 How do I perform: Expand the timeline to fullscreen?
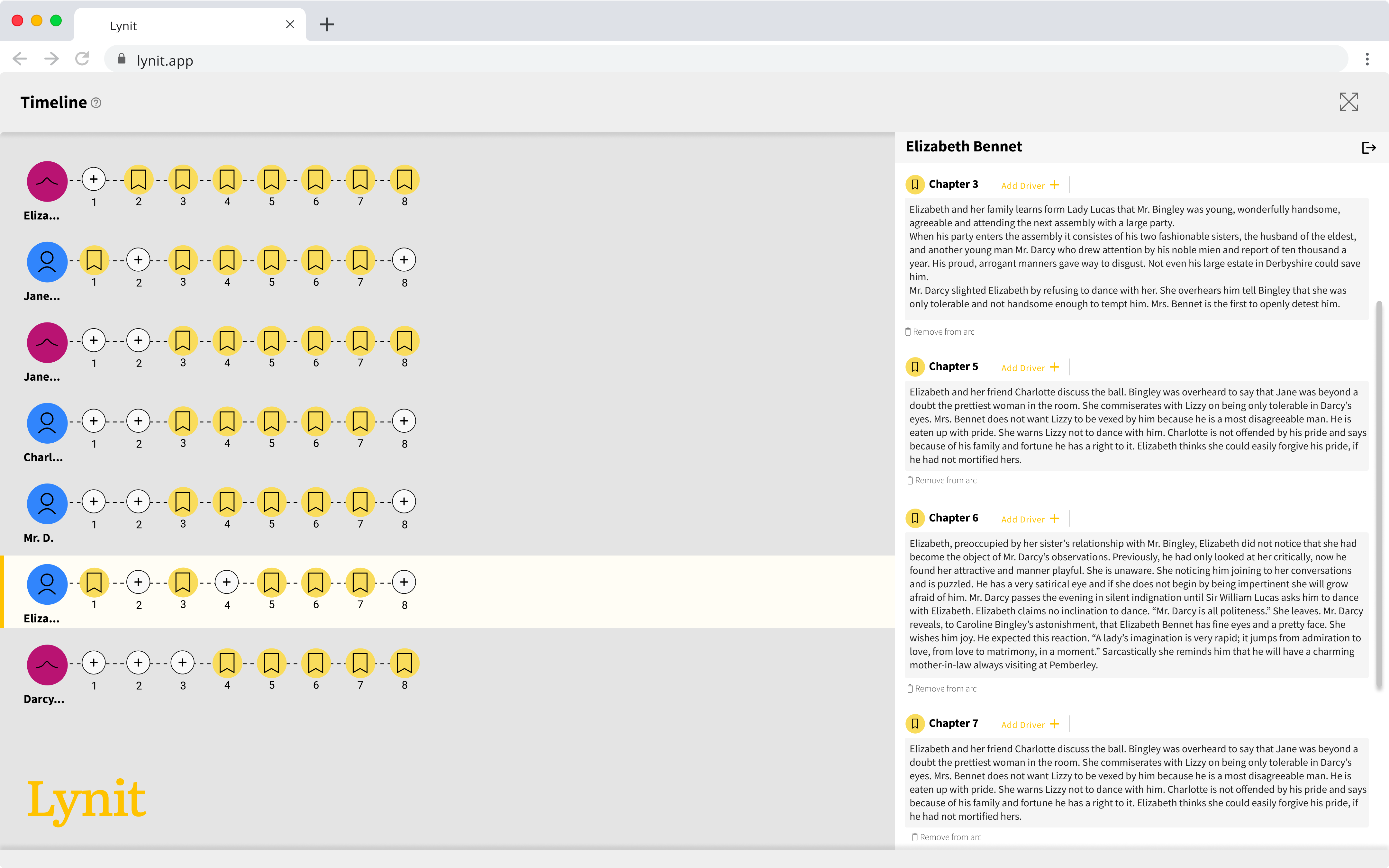[1348, 102]
